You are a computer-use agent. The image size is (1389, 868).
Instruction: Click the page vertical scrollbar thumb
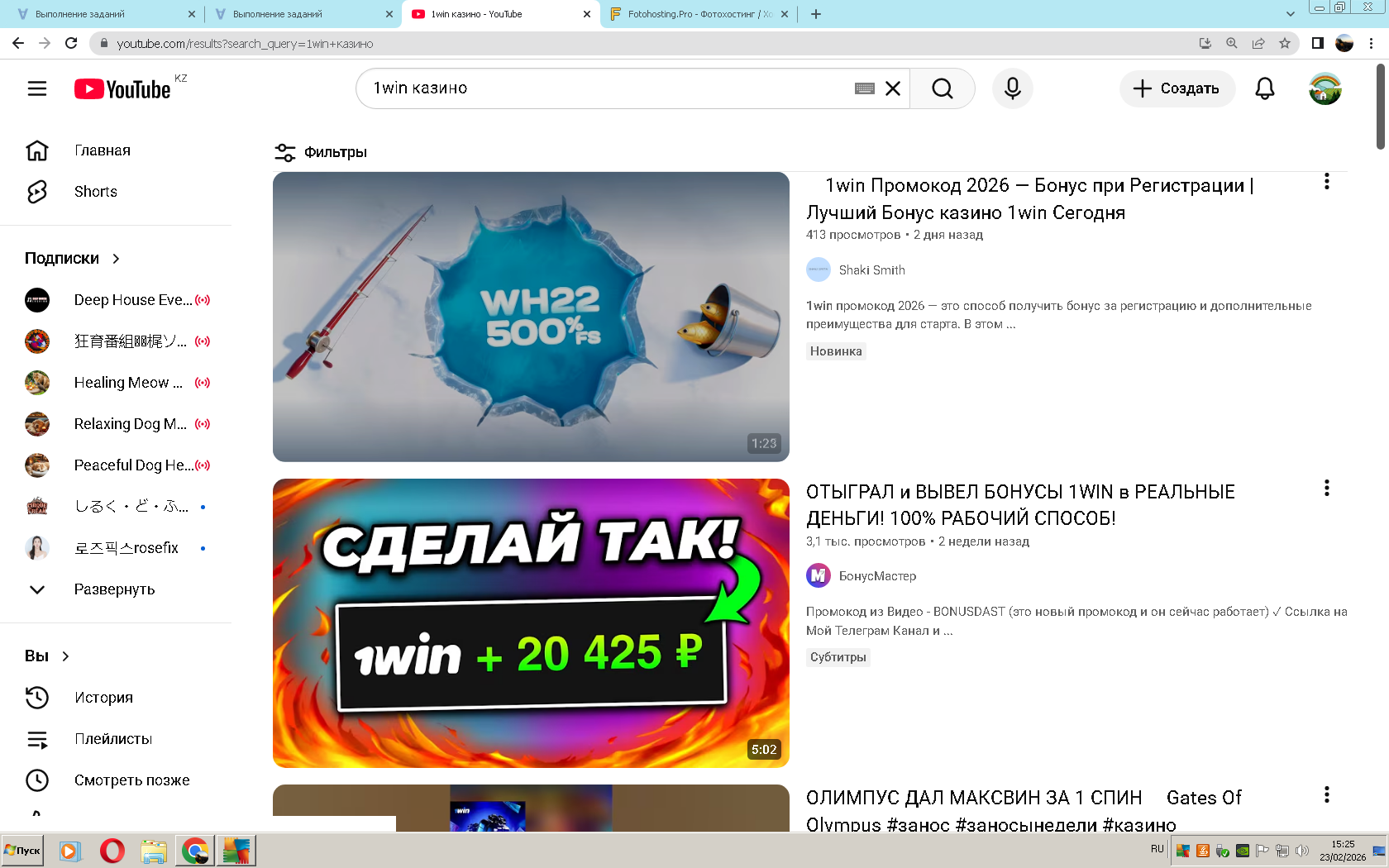point(1380,107)
